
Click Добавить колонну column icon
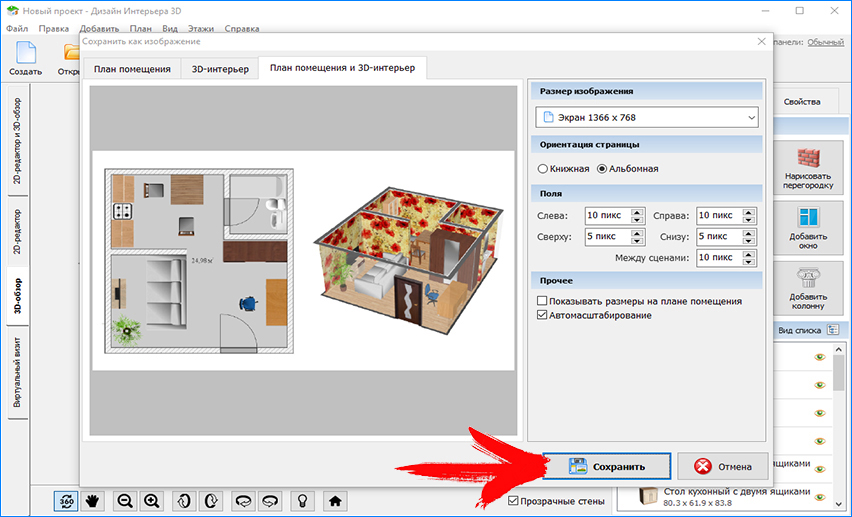click(809, 278)
